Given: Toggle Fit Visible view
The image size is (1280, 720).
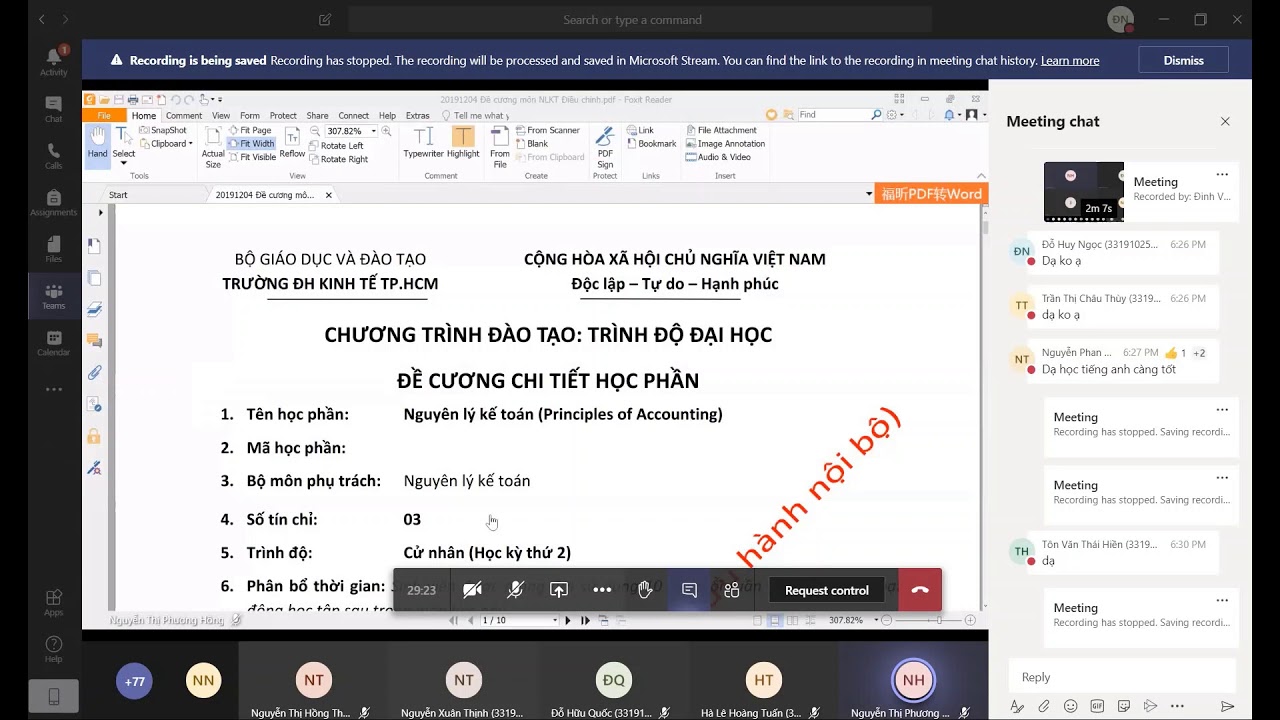Looking at the screenshot, I should 252,158.
